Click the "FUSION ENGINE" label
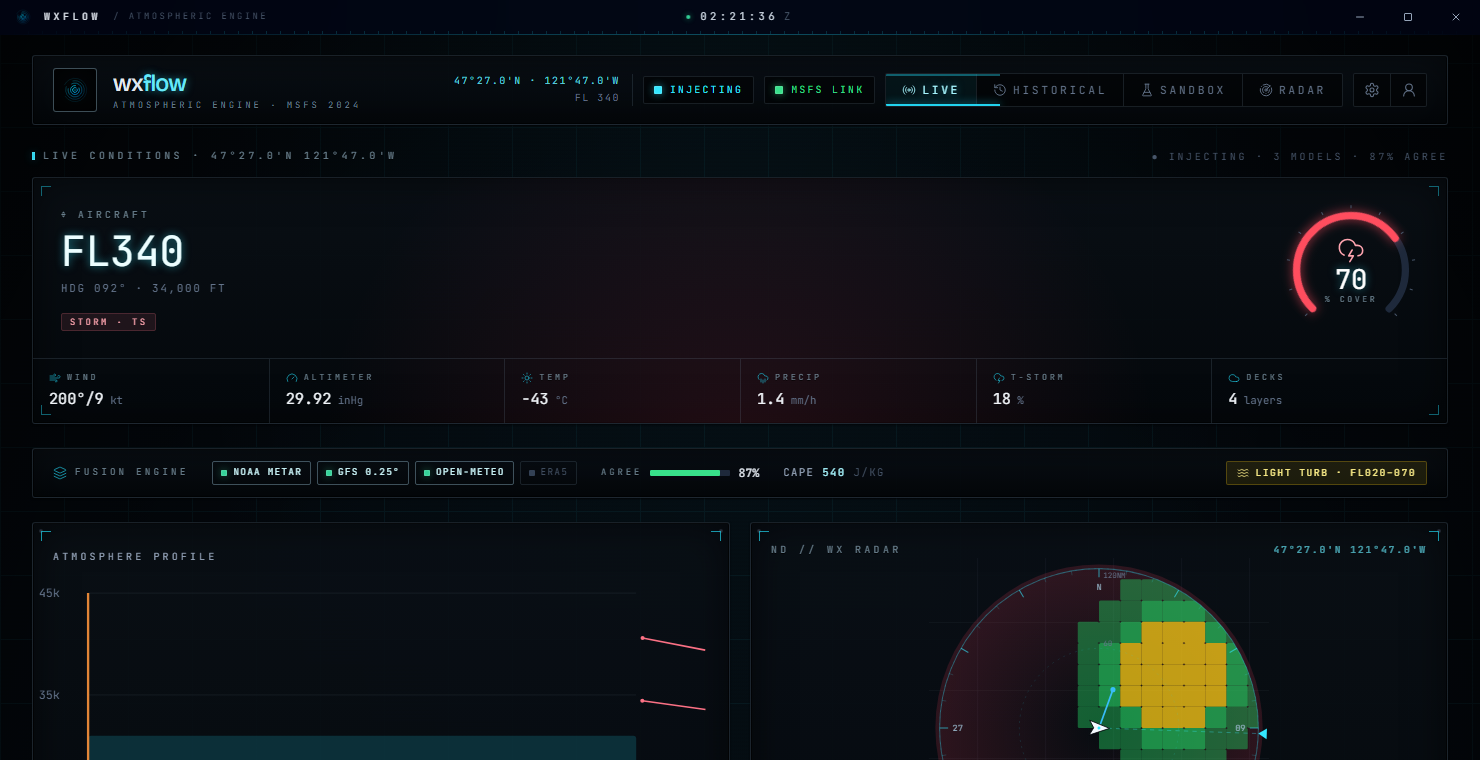Screen dimensions: 1480x760 point(131,472)
